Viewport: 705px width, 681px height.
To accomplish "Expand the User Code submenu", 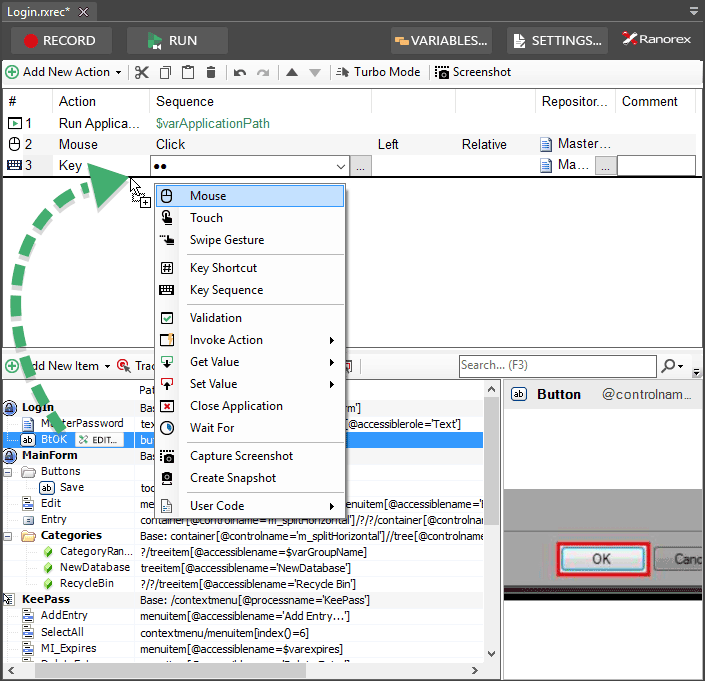I will pyautogui.click(x=250, y=506).
